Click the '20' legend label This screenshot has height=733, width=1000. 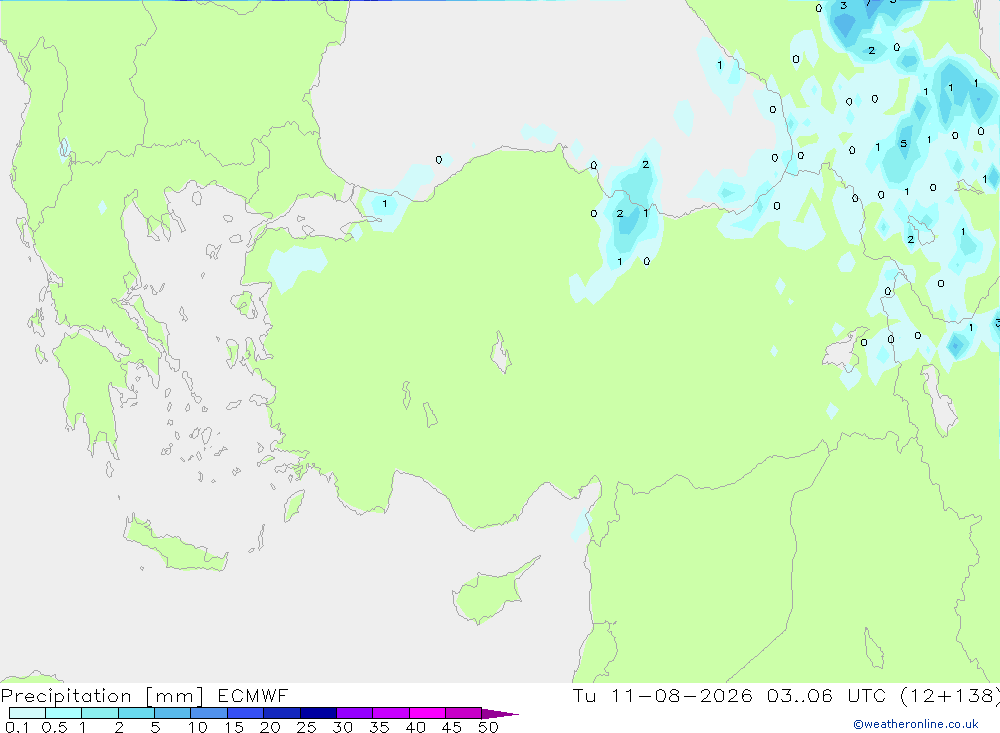tap(270, 727)
